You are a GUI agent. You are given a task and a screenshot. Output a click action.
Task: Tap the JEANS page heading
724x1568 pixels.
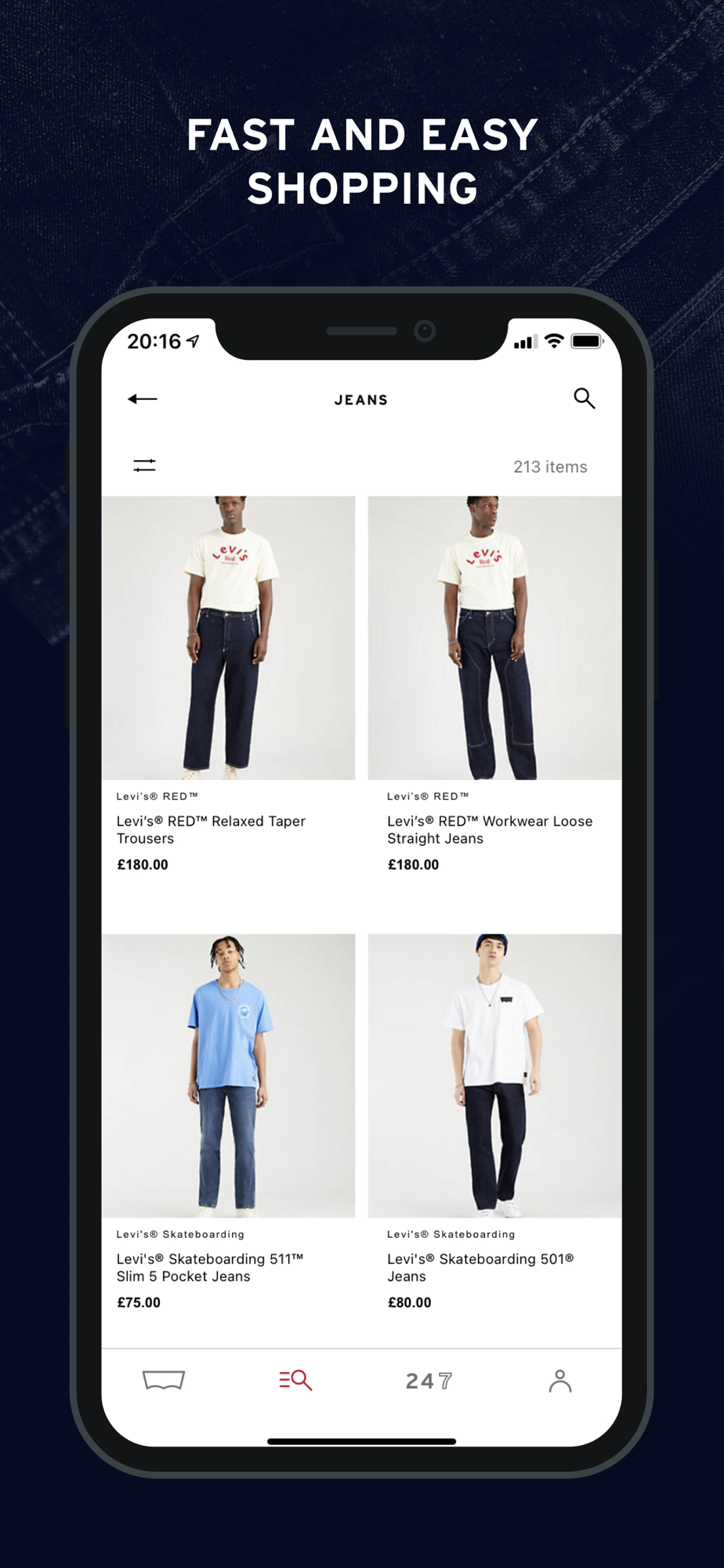pyautogui.click(x=361, y=400)
